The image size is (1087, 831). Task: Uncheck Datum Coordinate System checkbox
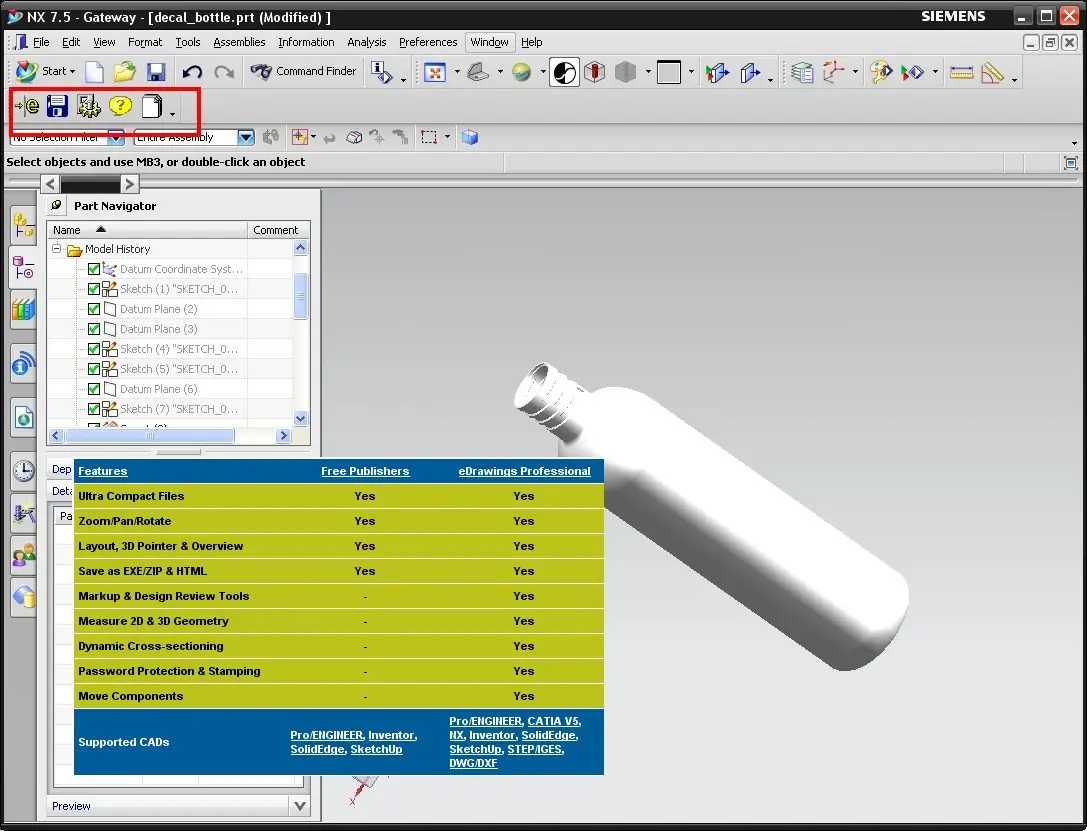coord(94,269)
